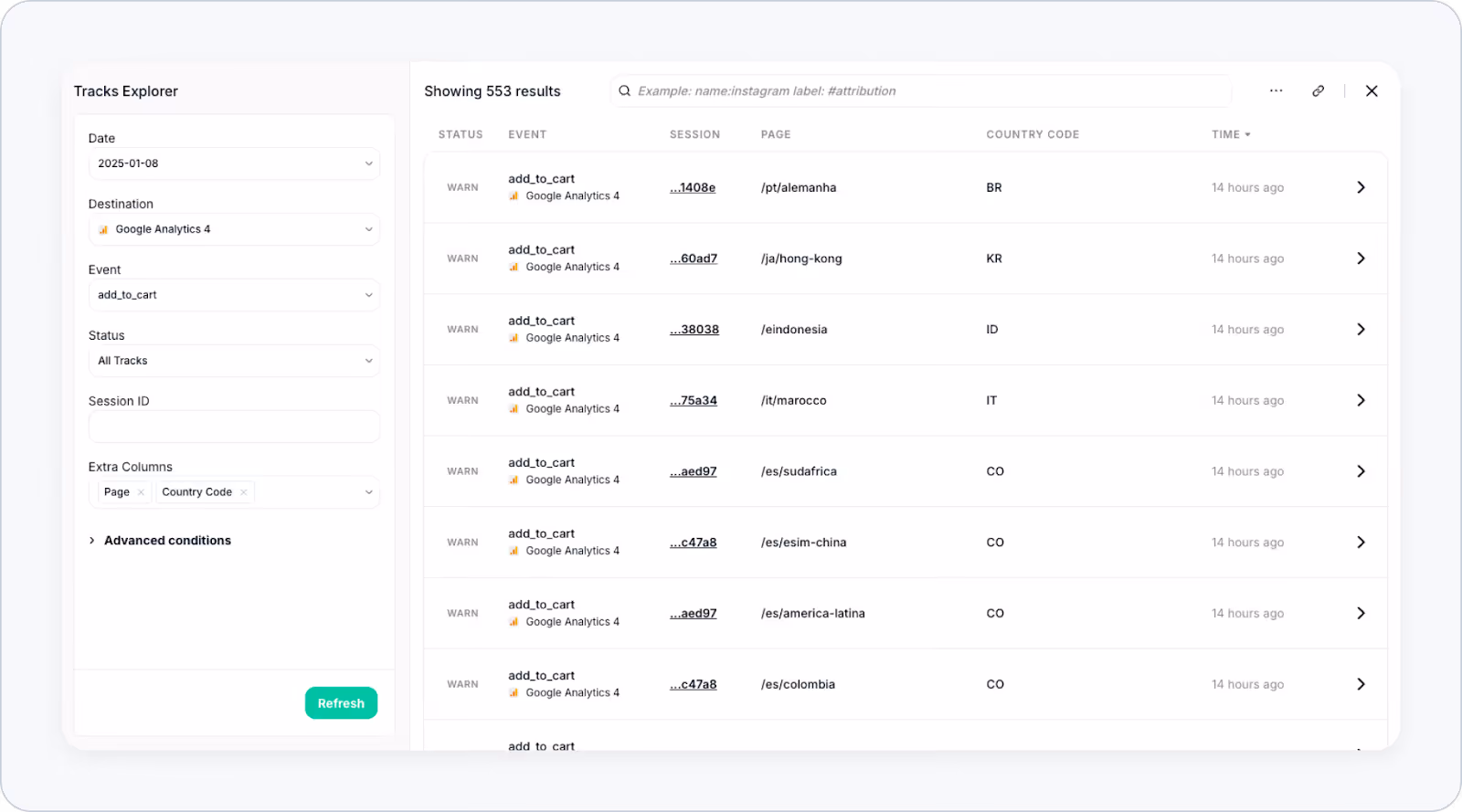Click the EVENT column header
The height and width of the screenshot is (812, 1462).
[x=527, y=134]
